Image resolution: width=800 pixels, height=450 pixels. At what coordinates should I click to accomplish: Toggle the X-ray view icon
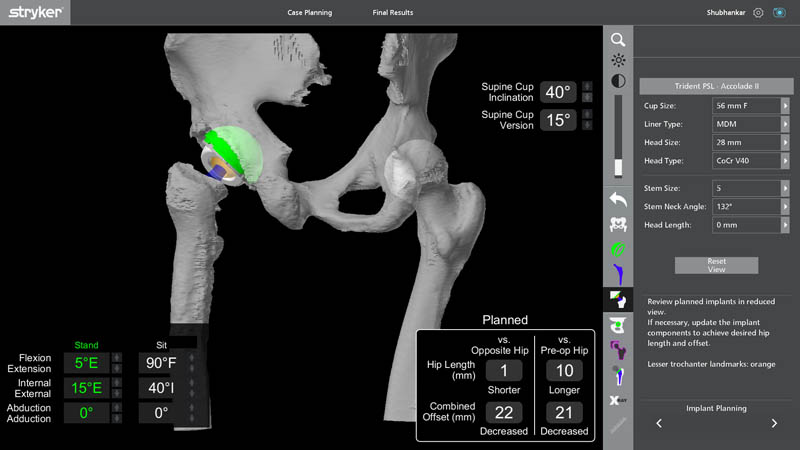click(618, 401)
